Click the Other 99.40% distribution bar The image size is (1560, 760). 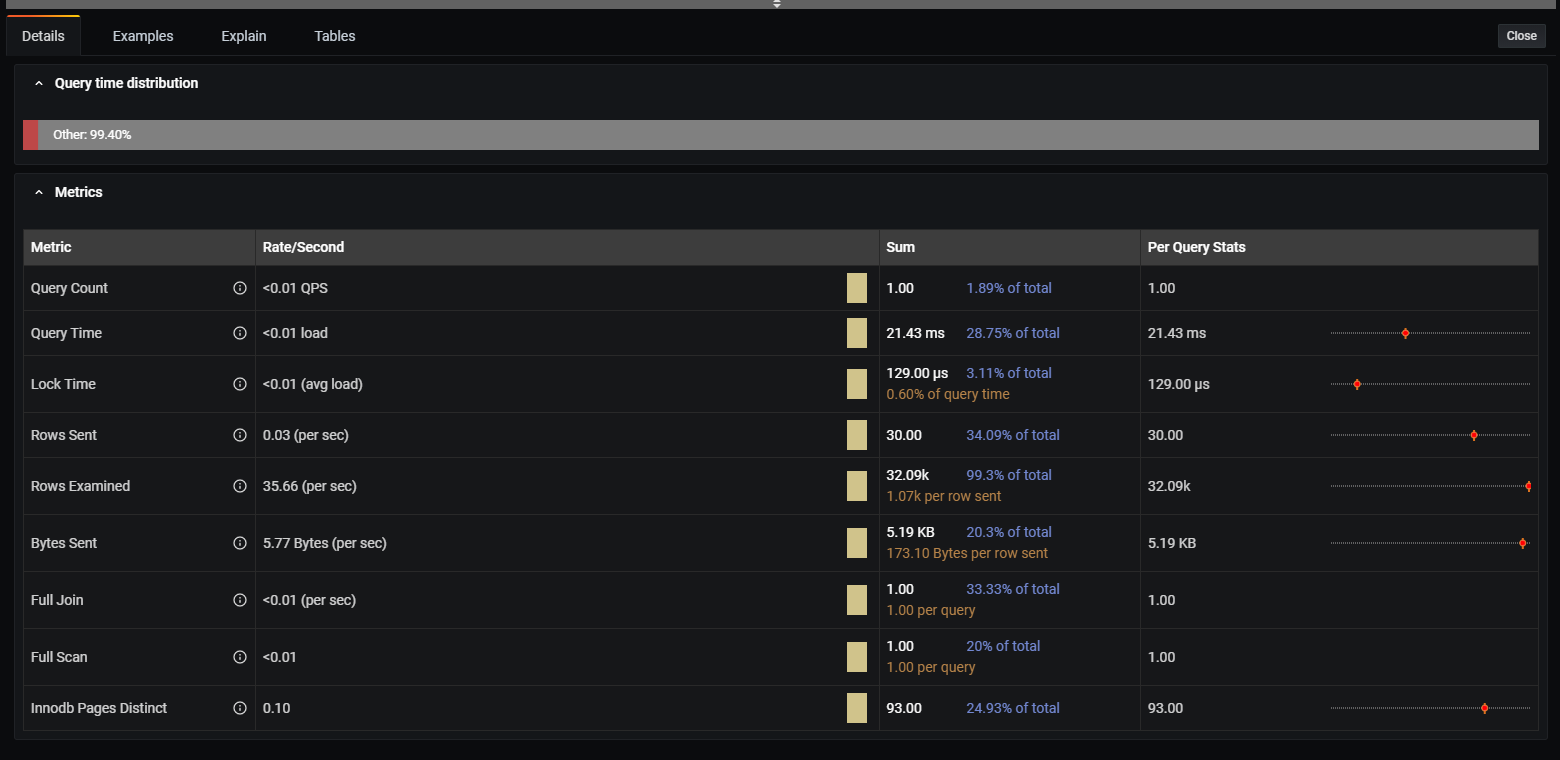pyautogui.click(x=788, y=135)
